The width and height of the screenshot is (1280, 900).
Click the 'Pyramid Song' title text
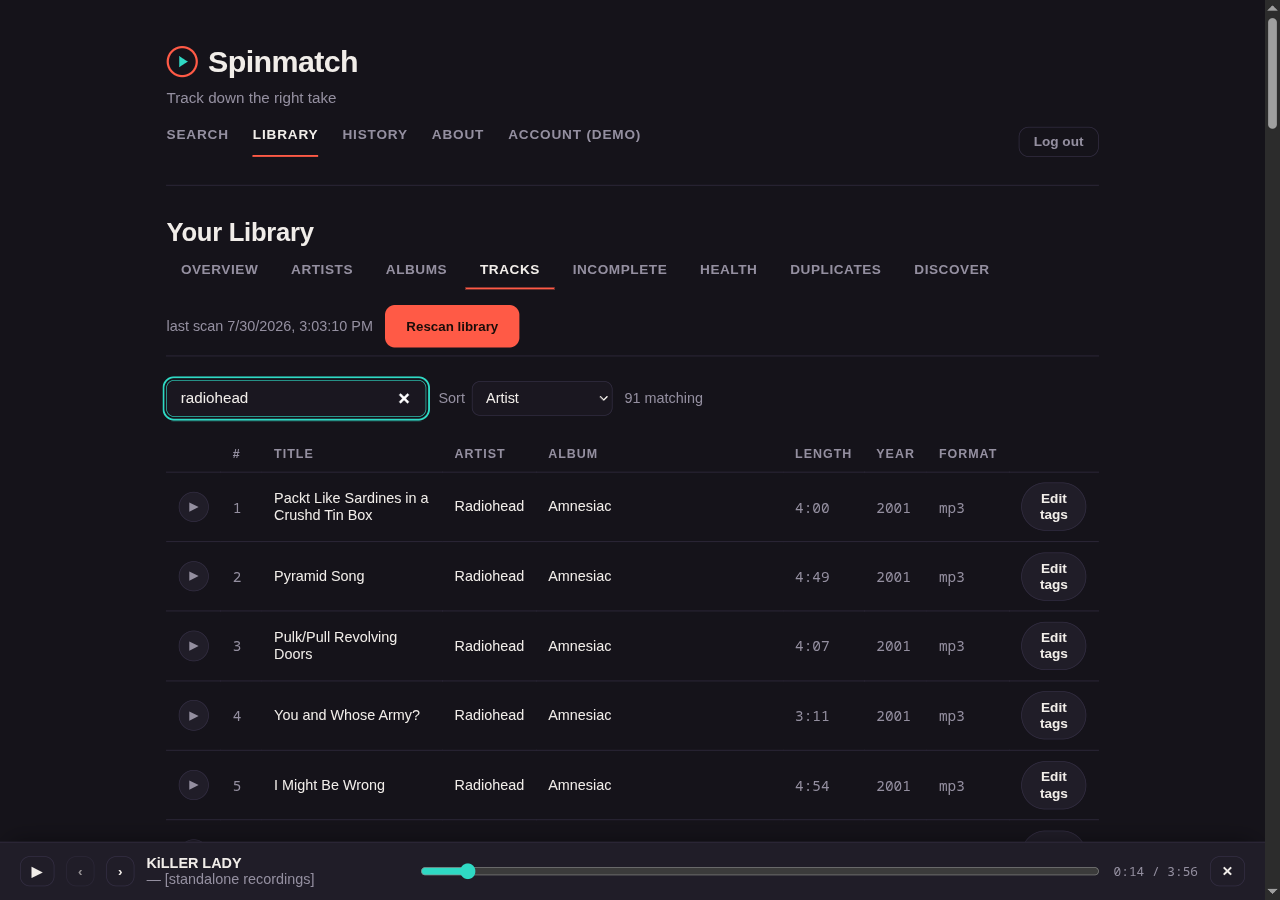point(319,576)
